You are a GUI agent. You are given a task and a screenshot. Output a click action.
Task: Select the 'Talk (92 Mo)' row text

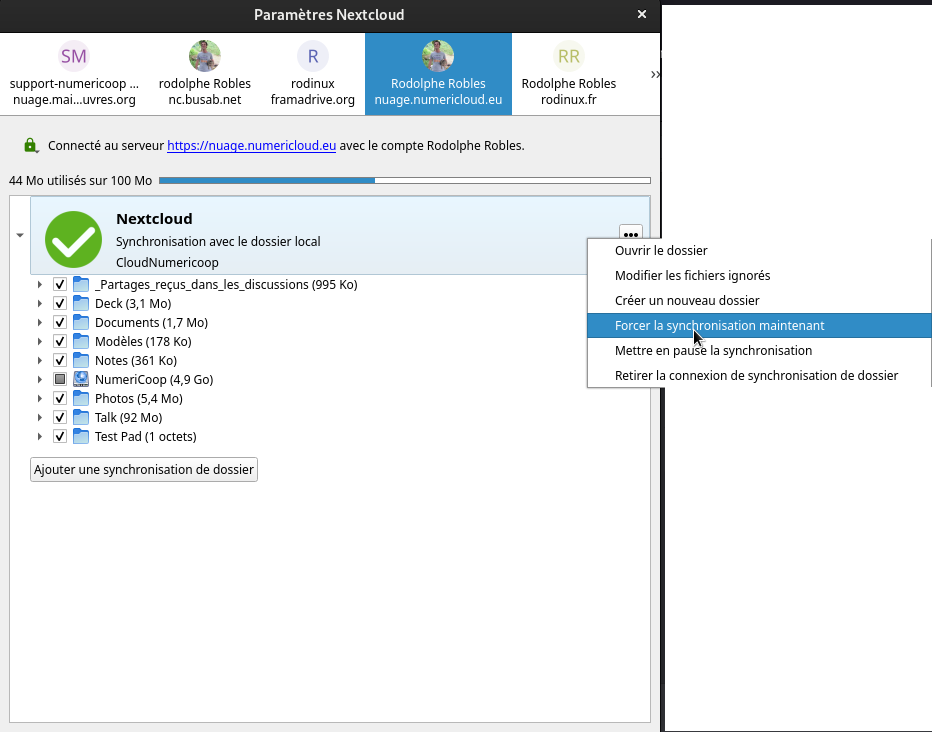click(x=128, y=418)
